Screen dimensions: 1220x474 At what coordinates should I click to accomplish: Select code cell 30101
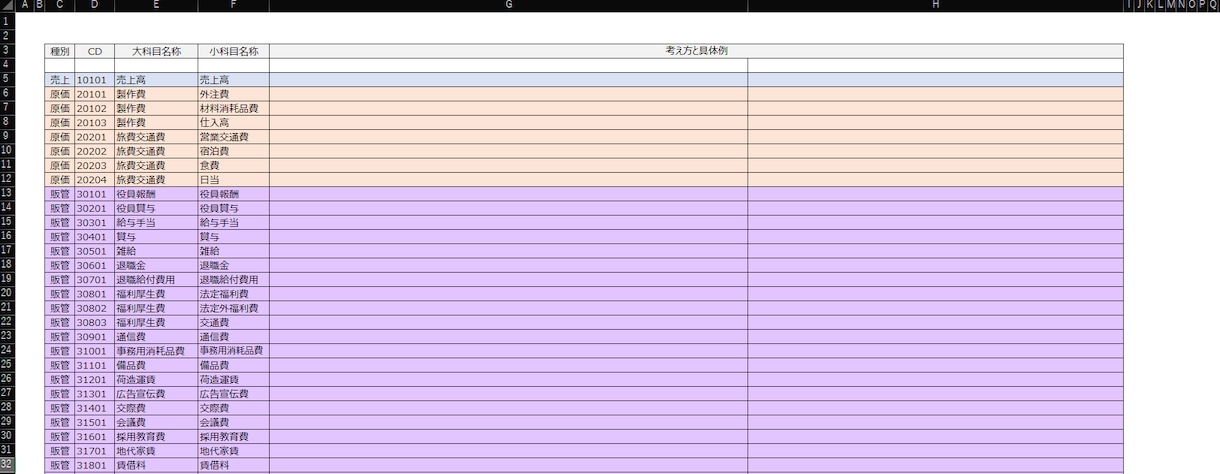pos(94,194)
